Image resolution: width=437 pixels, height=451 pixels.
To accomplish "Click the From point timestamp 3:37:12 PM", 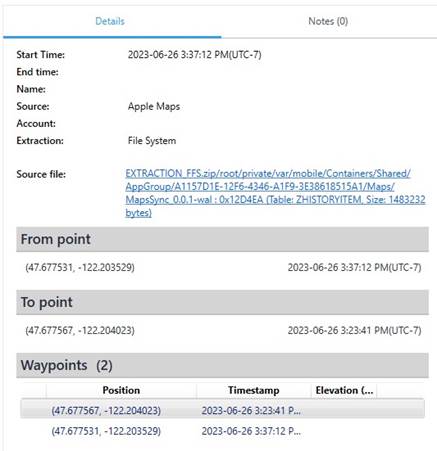I will (354, 267).
